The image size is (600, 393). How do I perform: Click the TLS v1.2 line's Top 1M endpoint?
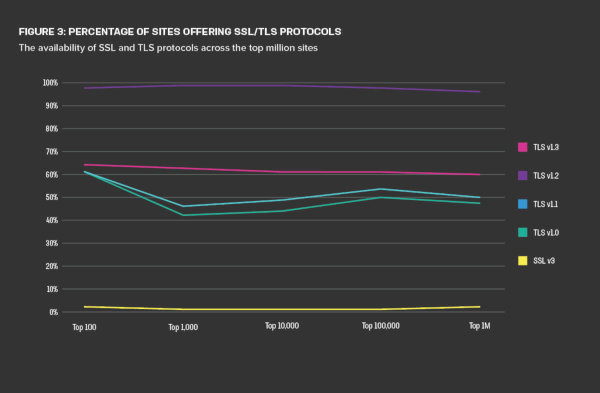click(479, 92)
